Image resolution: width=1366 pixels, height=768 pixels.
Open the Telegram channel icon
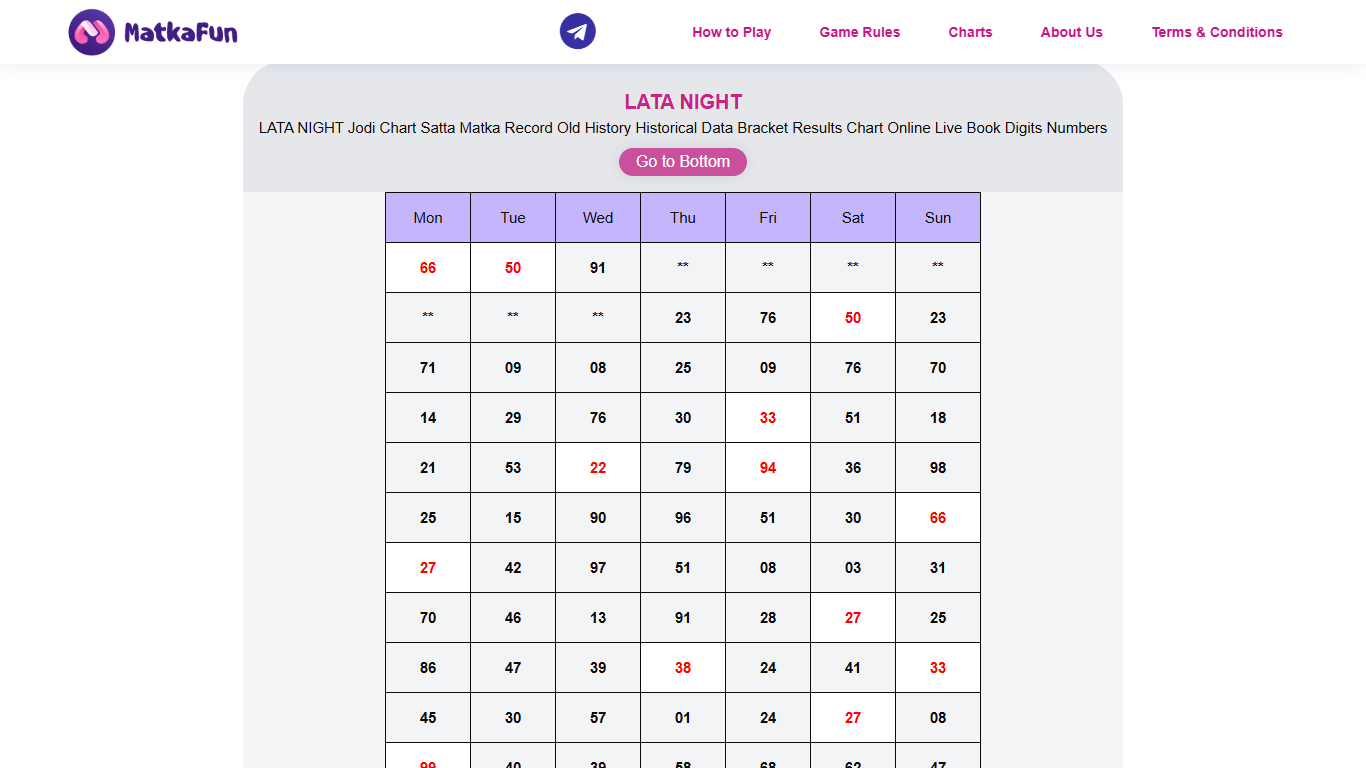tap(577, 31)
